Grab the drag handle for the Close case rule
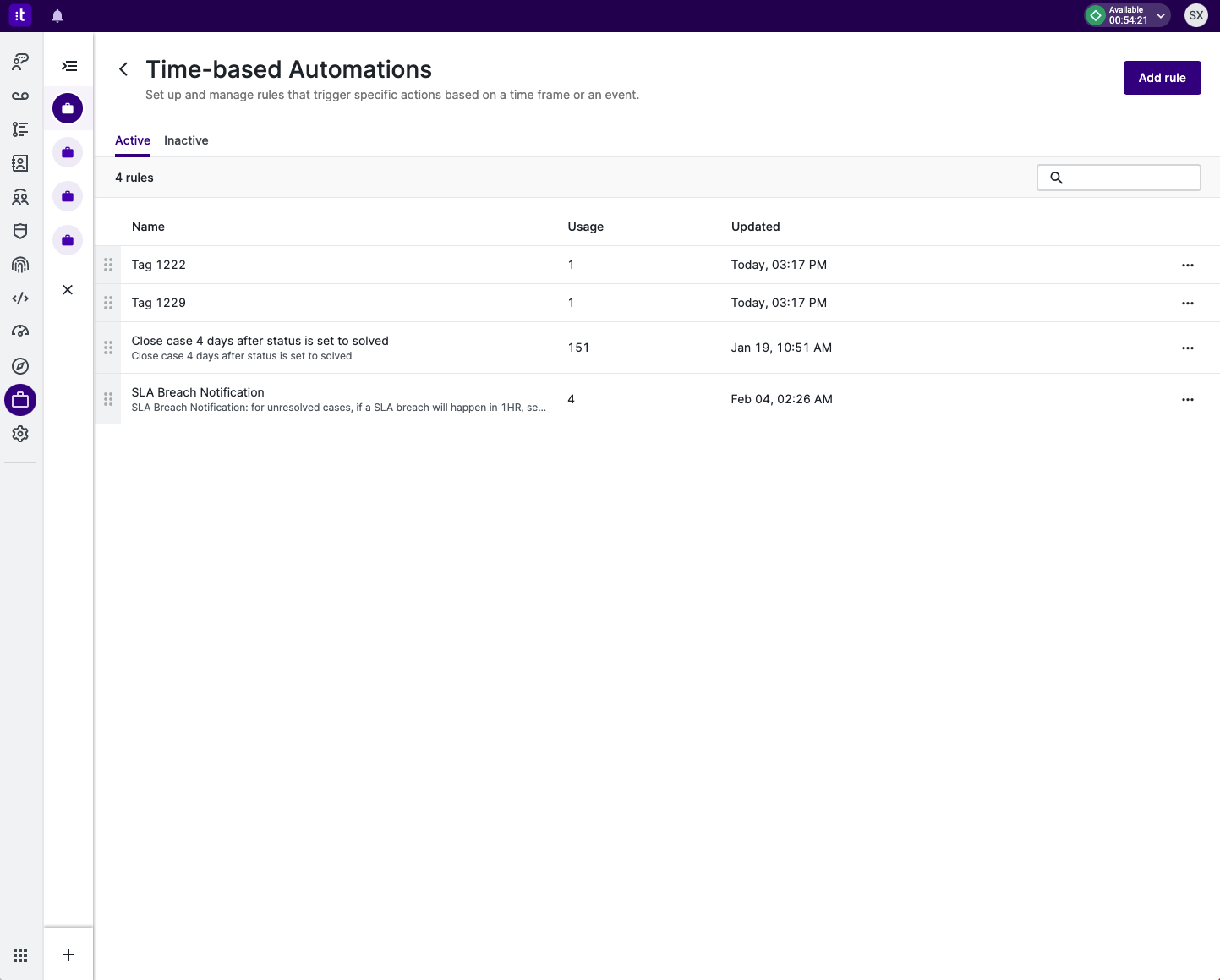Image resolution: width=1220 pixels, height=980 pixels. 108,348
